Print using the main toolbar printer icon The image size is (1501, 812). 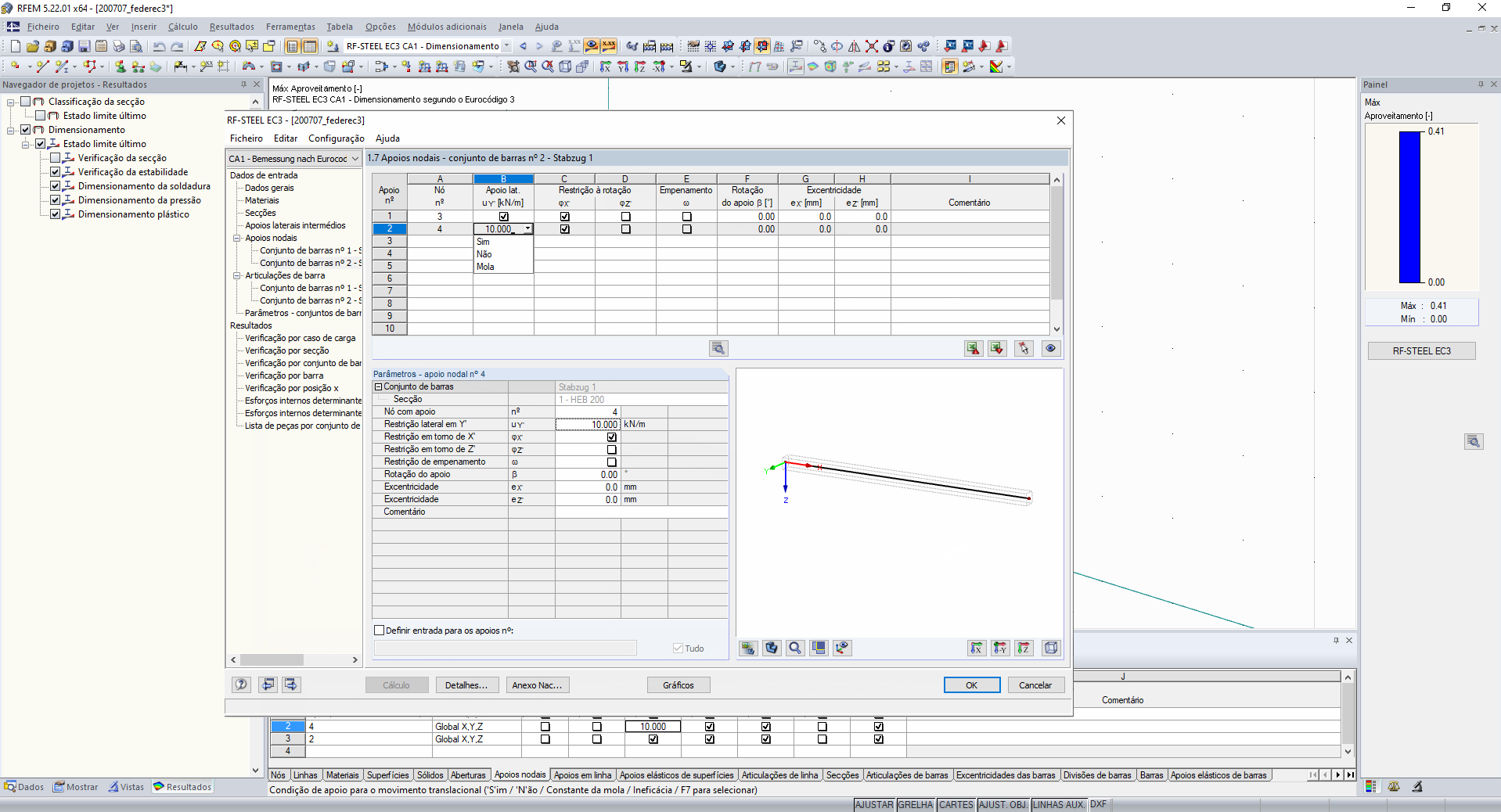point(118,46)
